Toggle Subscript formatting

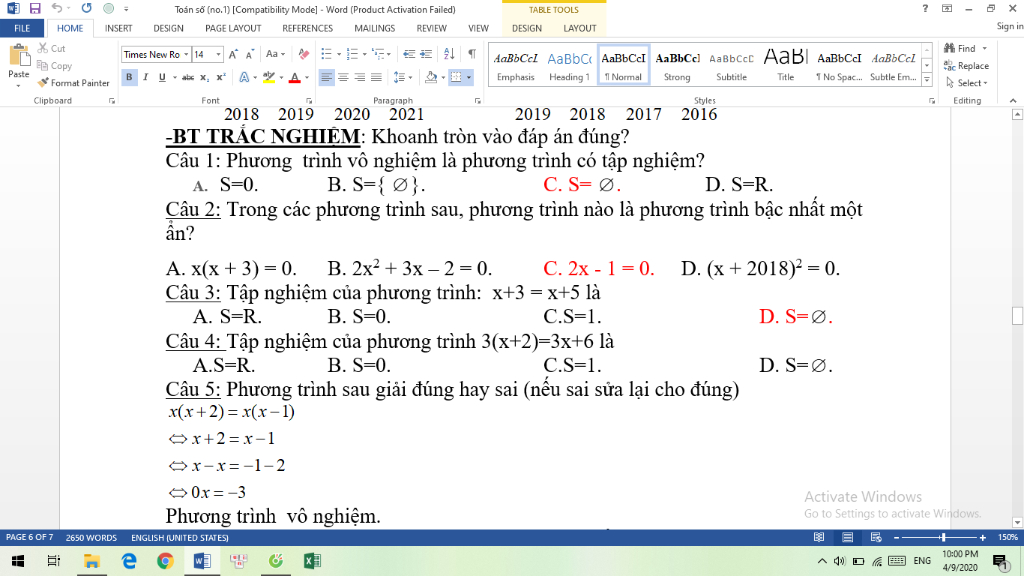pyautogui.click(x=204, y=77)
